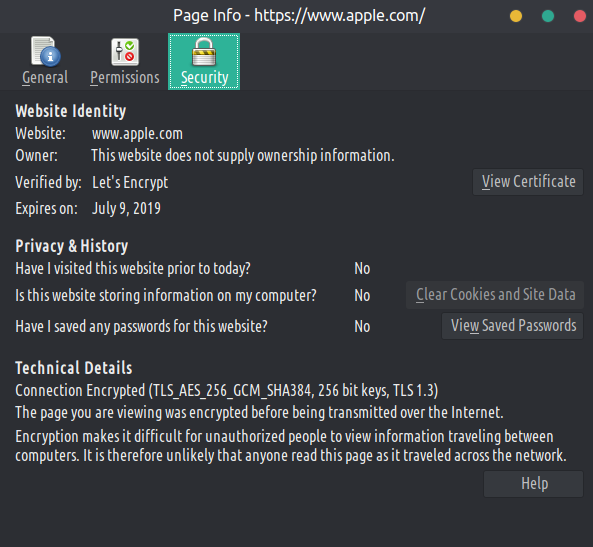Switch to the General tab label
This screenshot has width=593, height=547.
[45, 78]
